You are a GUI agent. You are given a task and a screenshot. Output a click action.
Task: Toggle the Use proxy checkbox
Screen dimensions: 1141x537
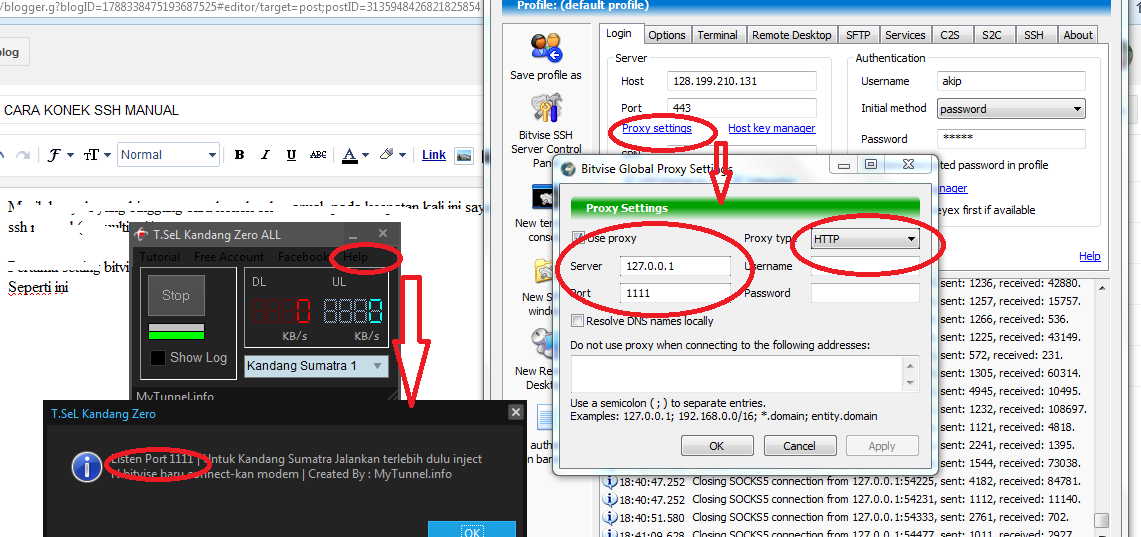pyautogui.click(x=578, y=238)
